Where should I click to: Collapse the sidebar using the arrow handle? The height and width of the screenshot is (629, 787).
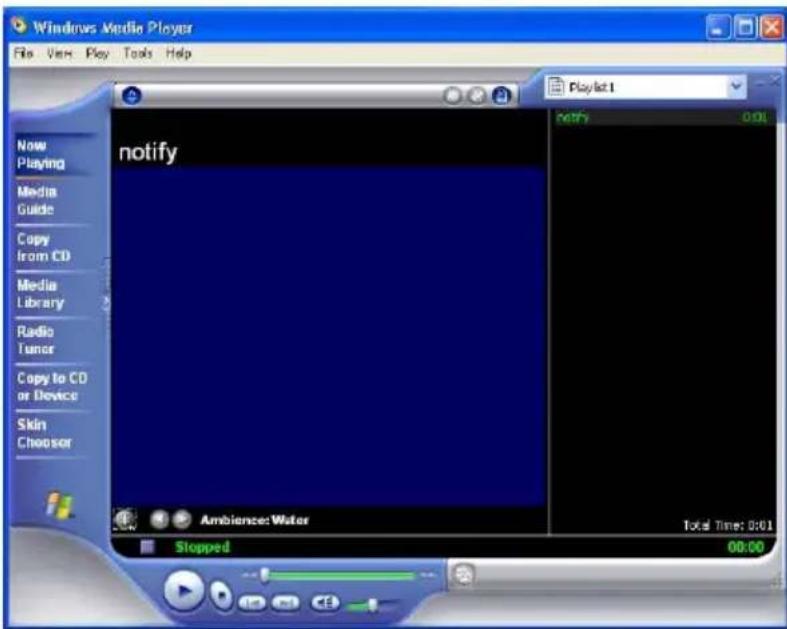pyautogui.click(x=106, y=302)
